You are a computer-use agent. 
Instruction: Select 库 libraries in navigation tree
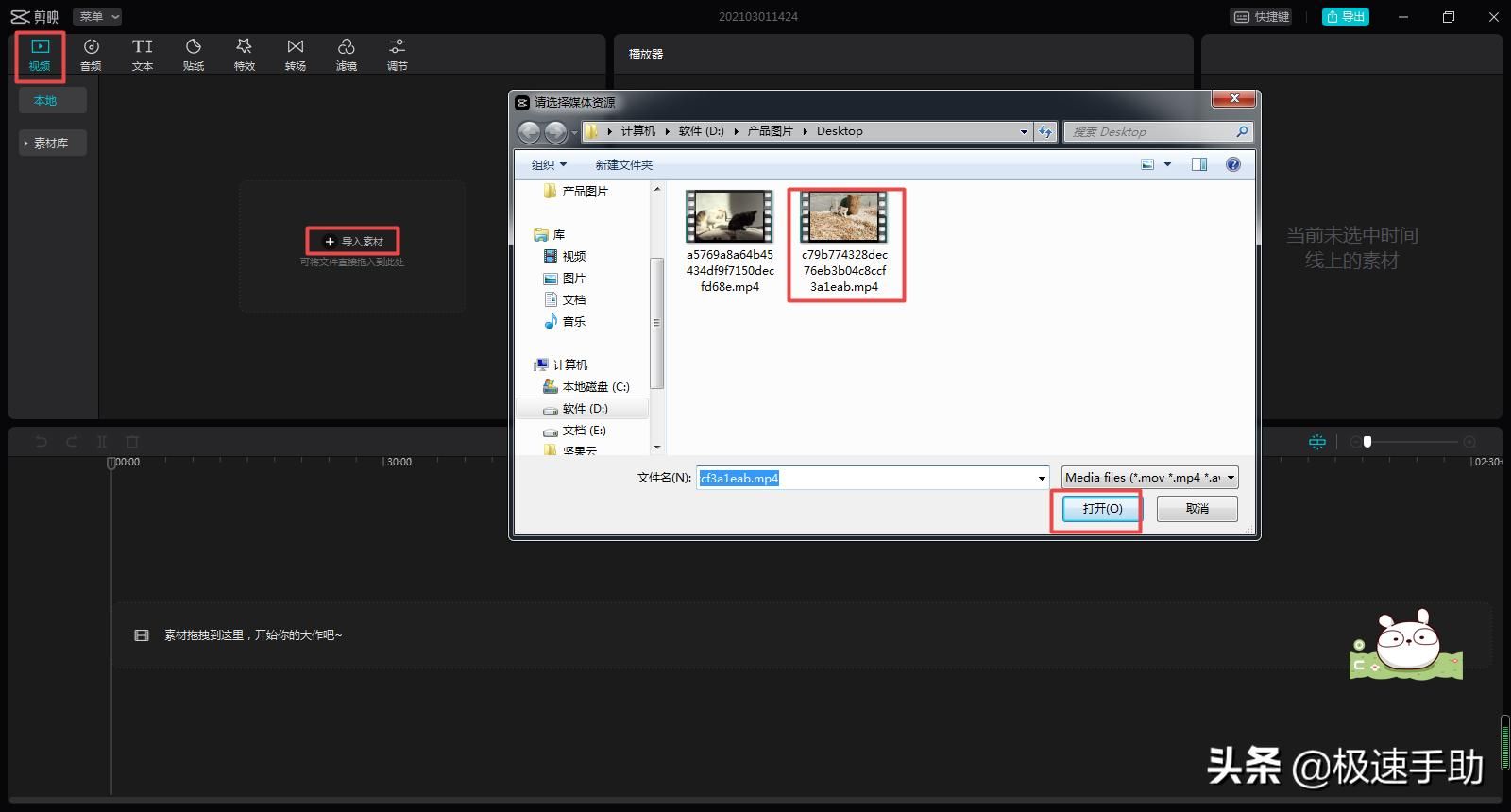coord(550,234)
